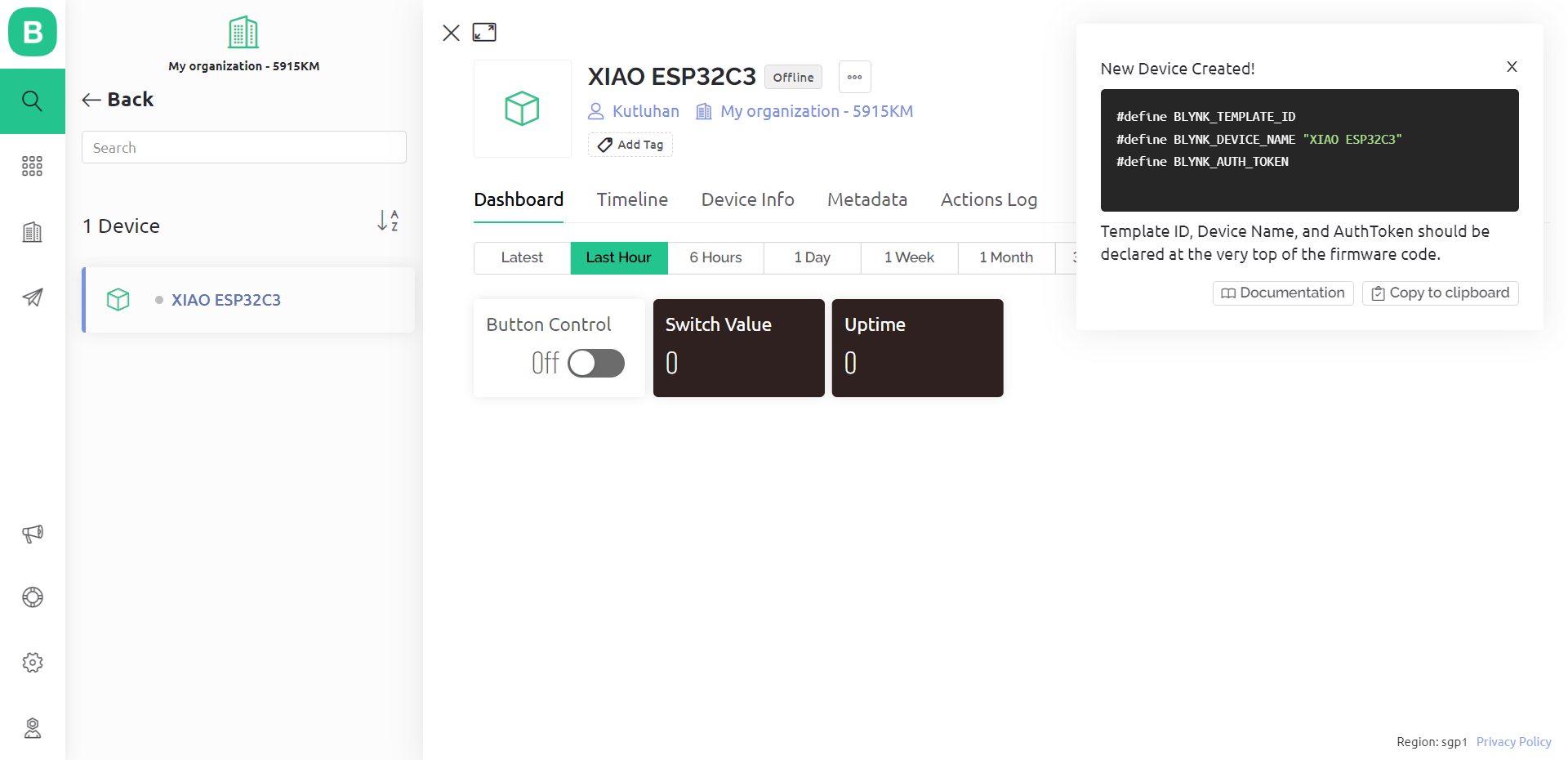The height and width of the screenshot is (760, 1568).
Task: Switch to the Device Info tab
Action: (747, 199)
